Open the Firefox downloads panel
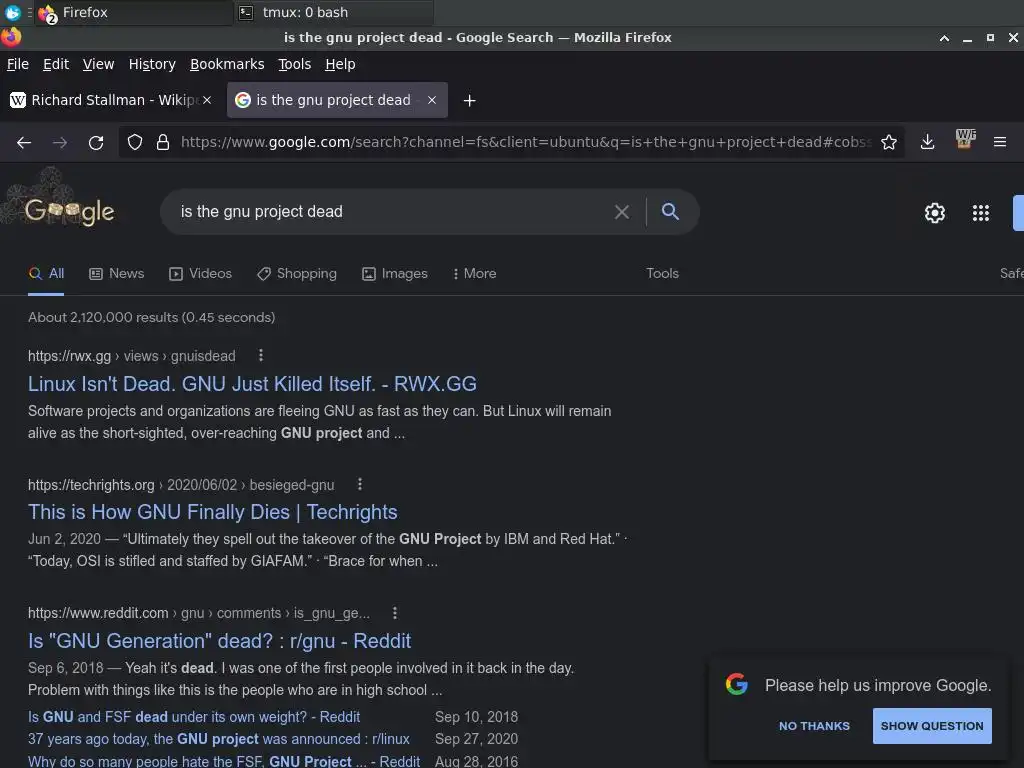Viewport: 1024px width, 768px height. point(927,142)
